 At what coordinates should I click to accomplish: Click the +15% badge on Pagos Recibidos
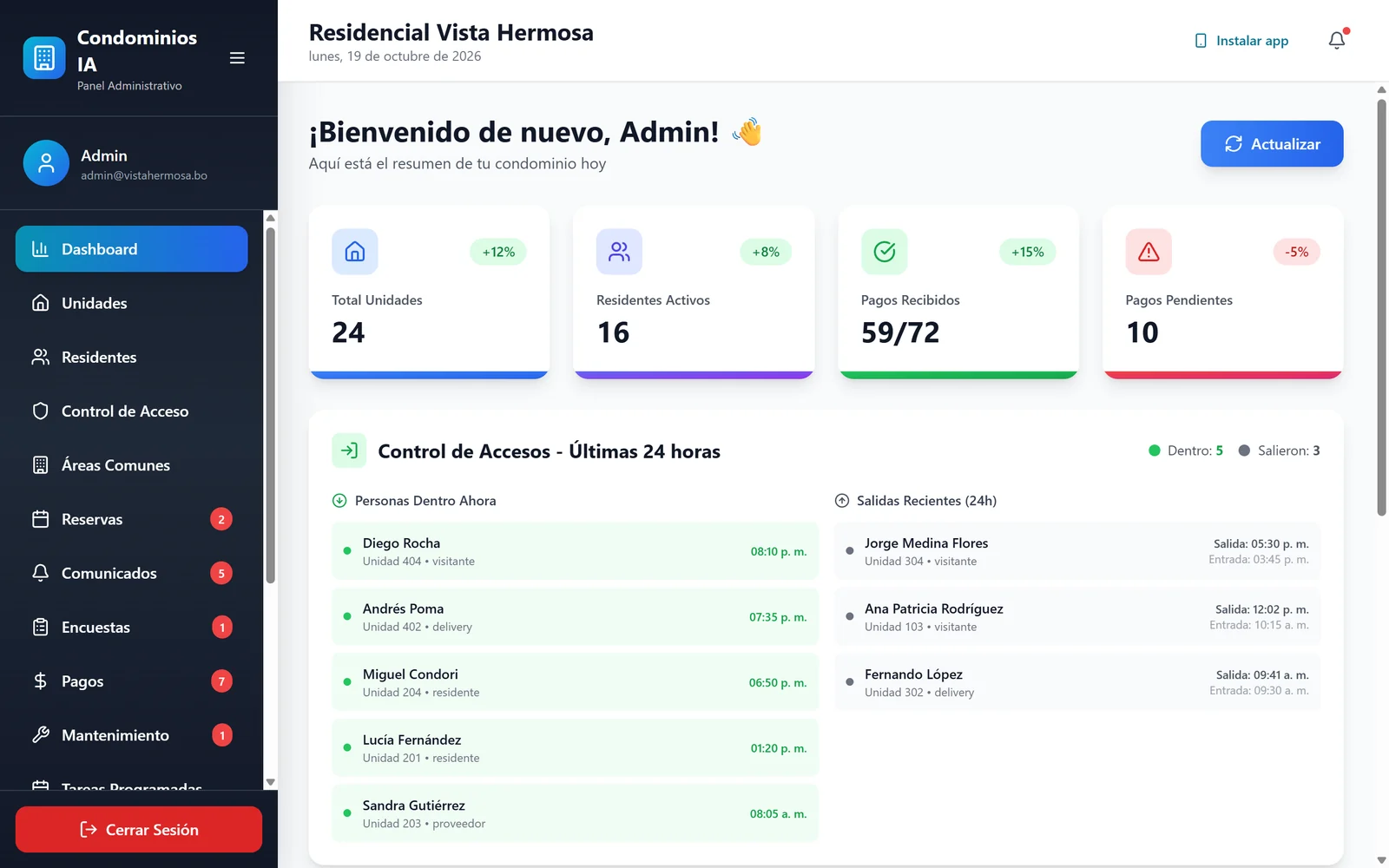tap(1028, 252)
